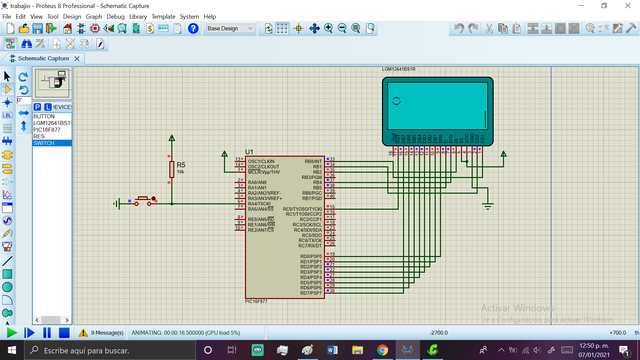
Task: Choose the 2D Graphics Box tool
Action: pos(7,274)
